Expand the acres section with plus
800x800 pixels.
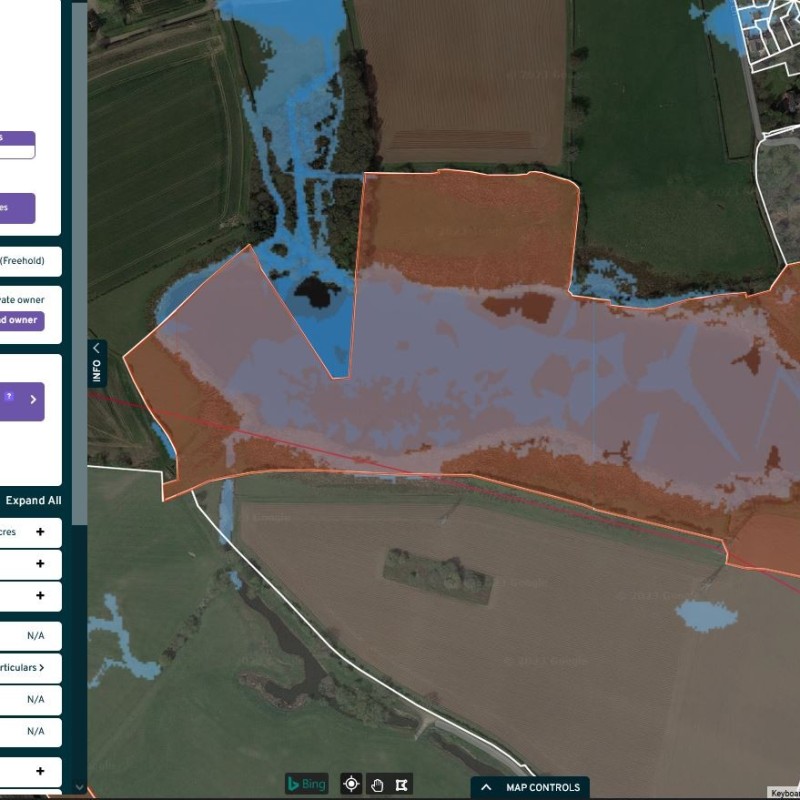click(x=40, y=533)
